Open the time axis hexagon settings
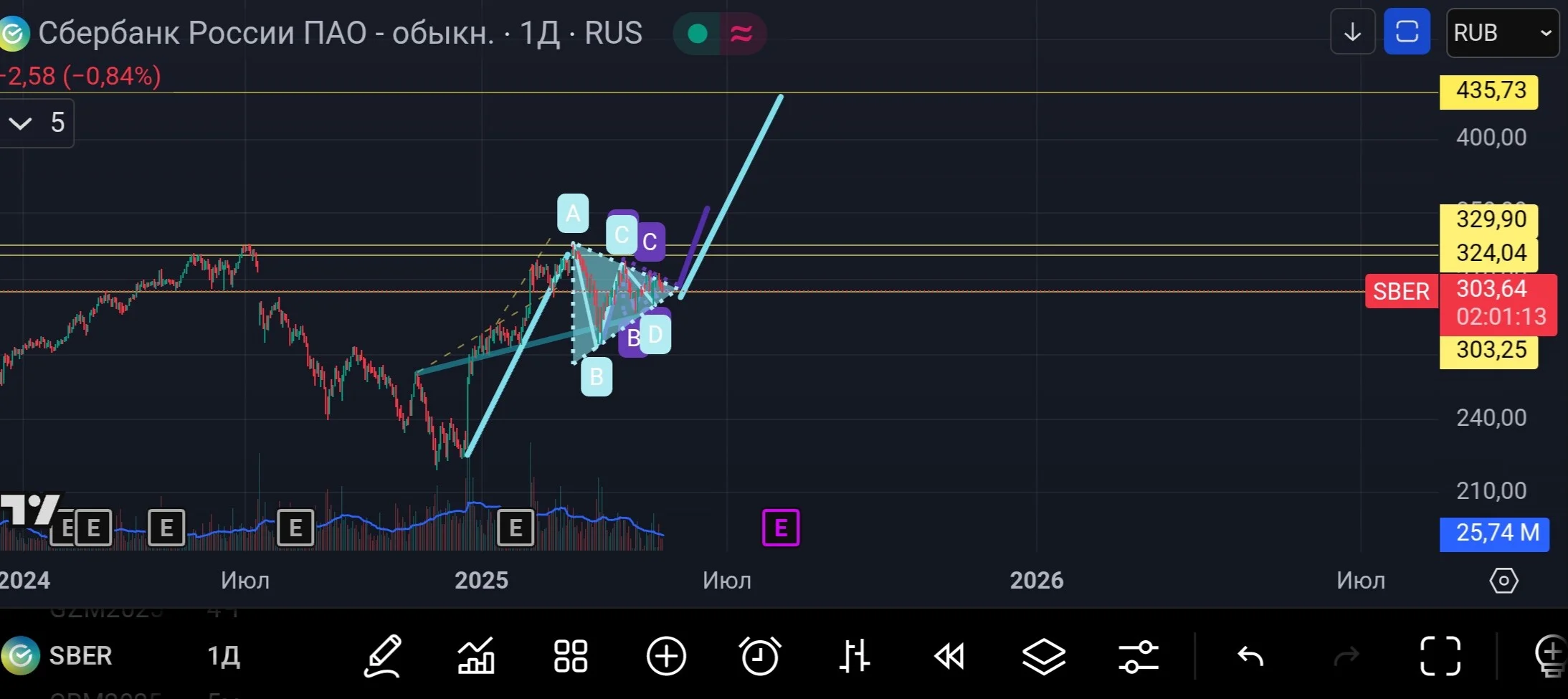Image resolution: width=1568 pixels, height=699 pixels. coord(1503,580)
